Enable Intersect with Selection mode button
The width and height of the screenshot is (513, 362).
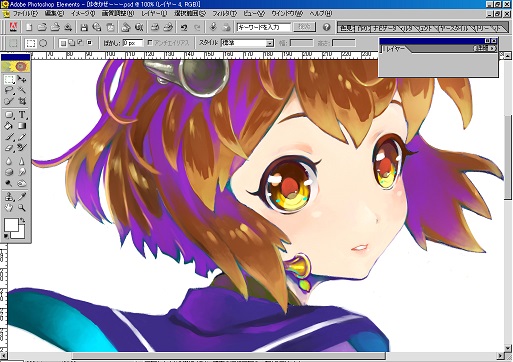point(89,43)
